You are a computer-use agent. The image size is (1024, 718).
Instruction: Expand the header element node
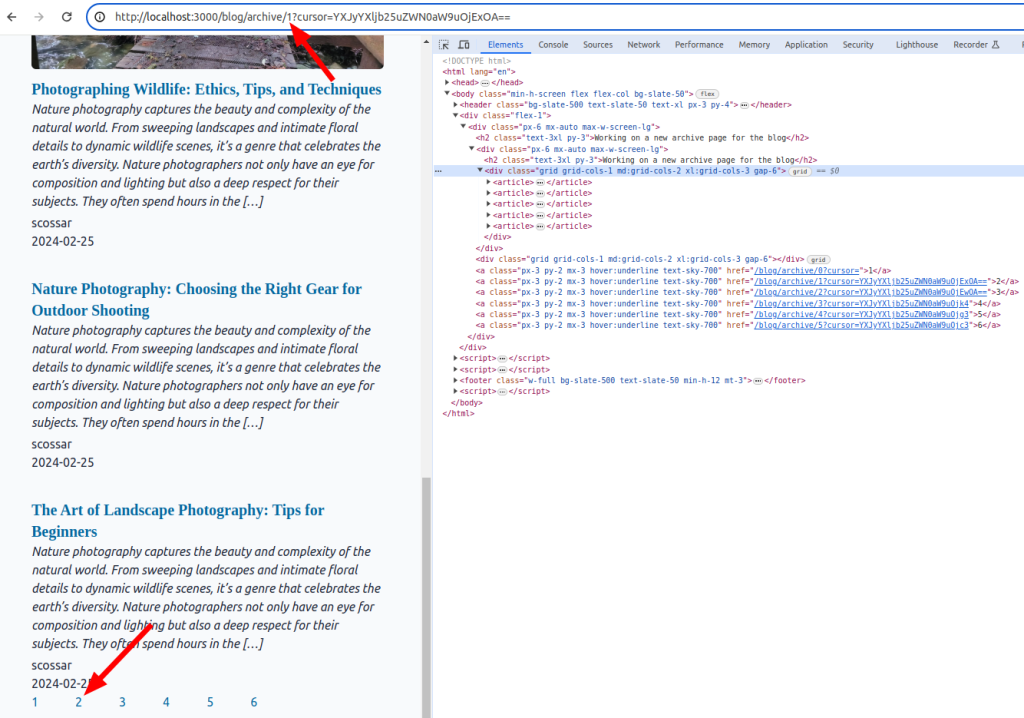point(456,105)
